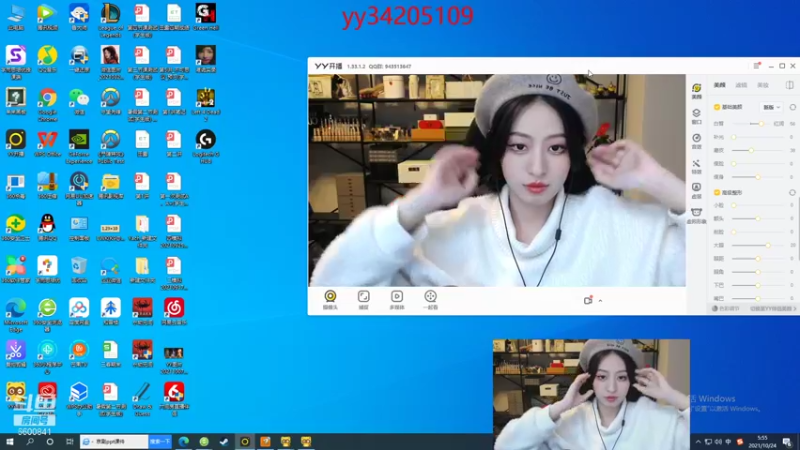Viewport: 800px width, 450px height.
Task: Click the main camera preview in YY开播
Action: pyautogui.click(x=497, y=180)
